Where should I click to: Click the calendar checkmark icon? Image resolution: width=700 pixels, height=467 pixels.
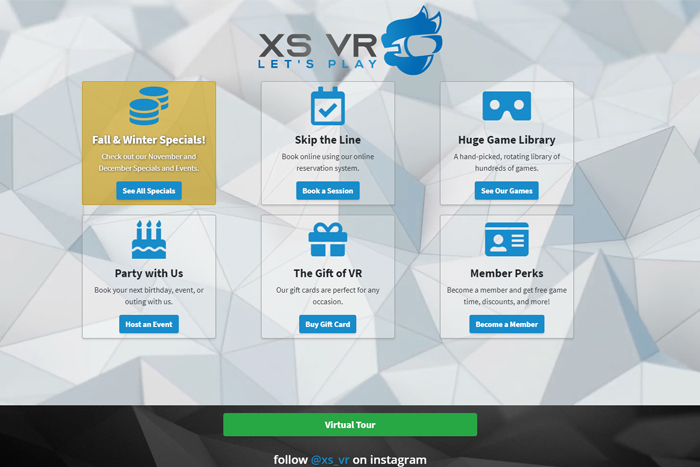(x=328, y=106)
